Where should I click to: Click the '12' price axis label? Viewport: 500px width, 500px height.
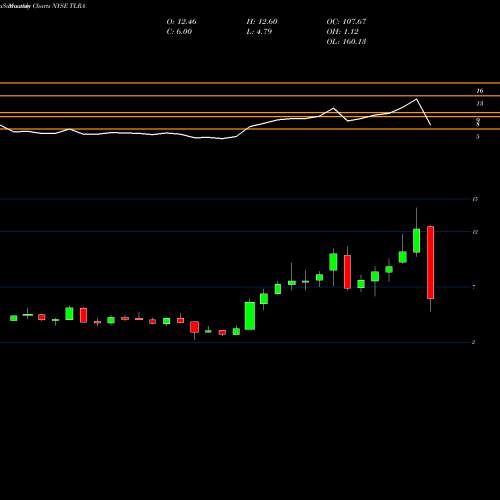475,232
